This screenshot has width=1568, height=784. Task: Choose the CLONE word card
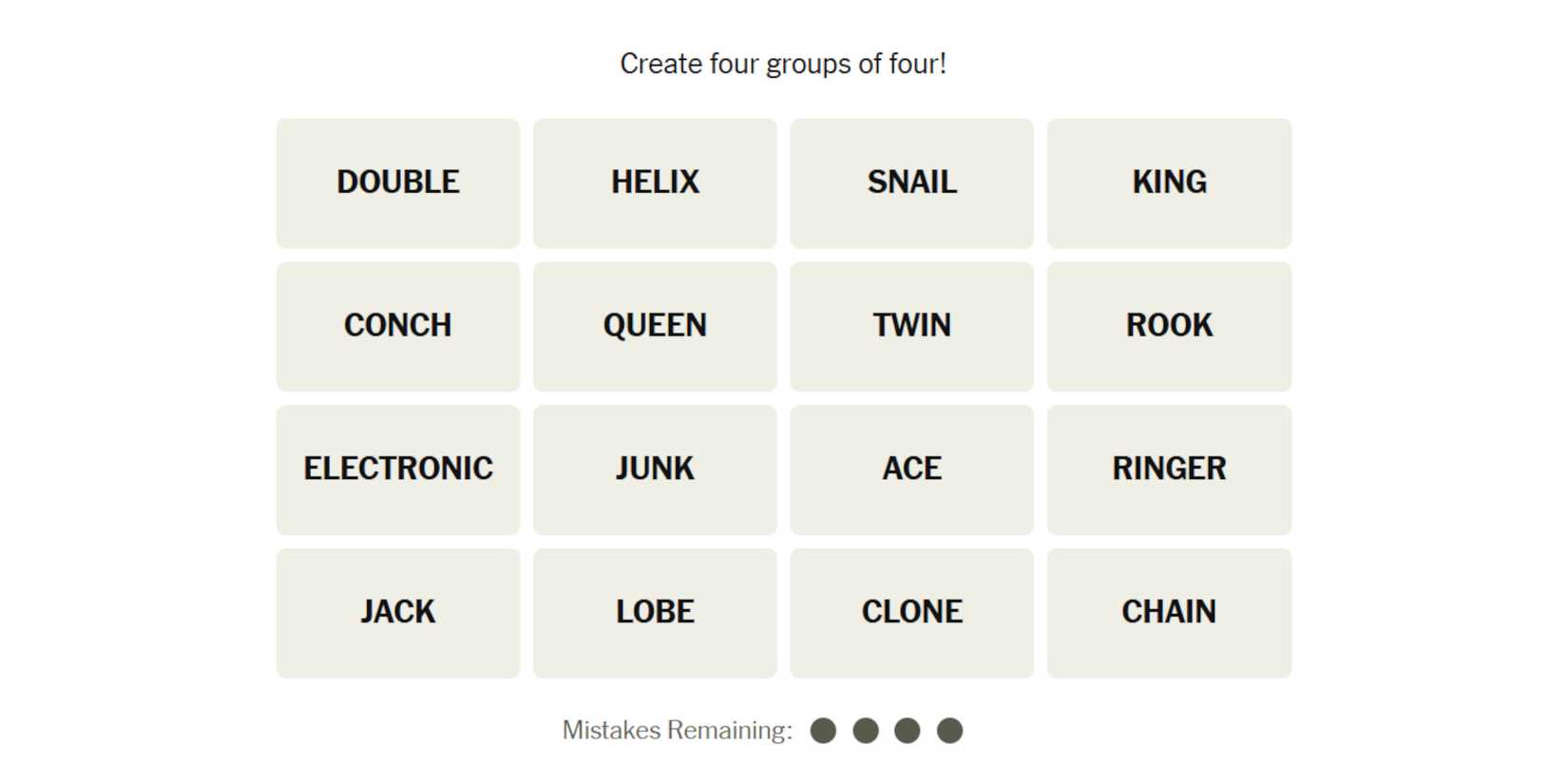click(x=911, y=613)
